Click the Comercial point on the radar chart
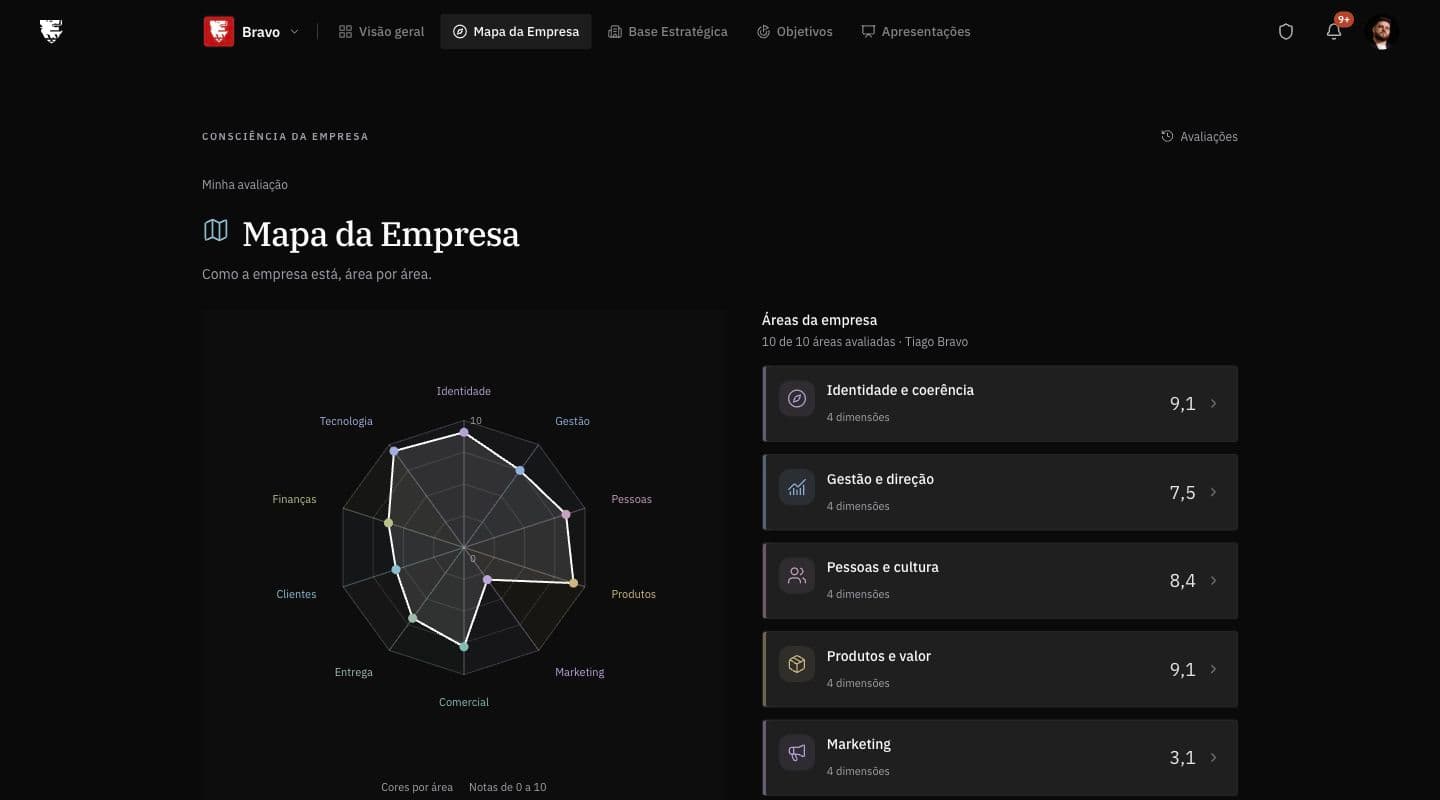The image size is (1440, 800). point(463,647)
